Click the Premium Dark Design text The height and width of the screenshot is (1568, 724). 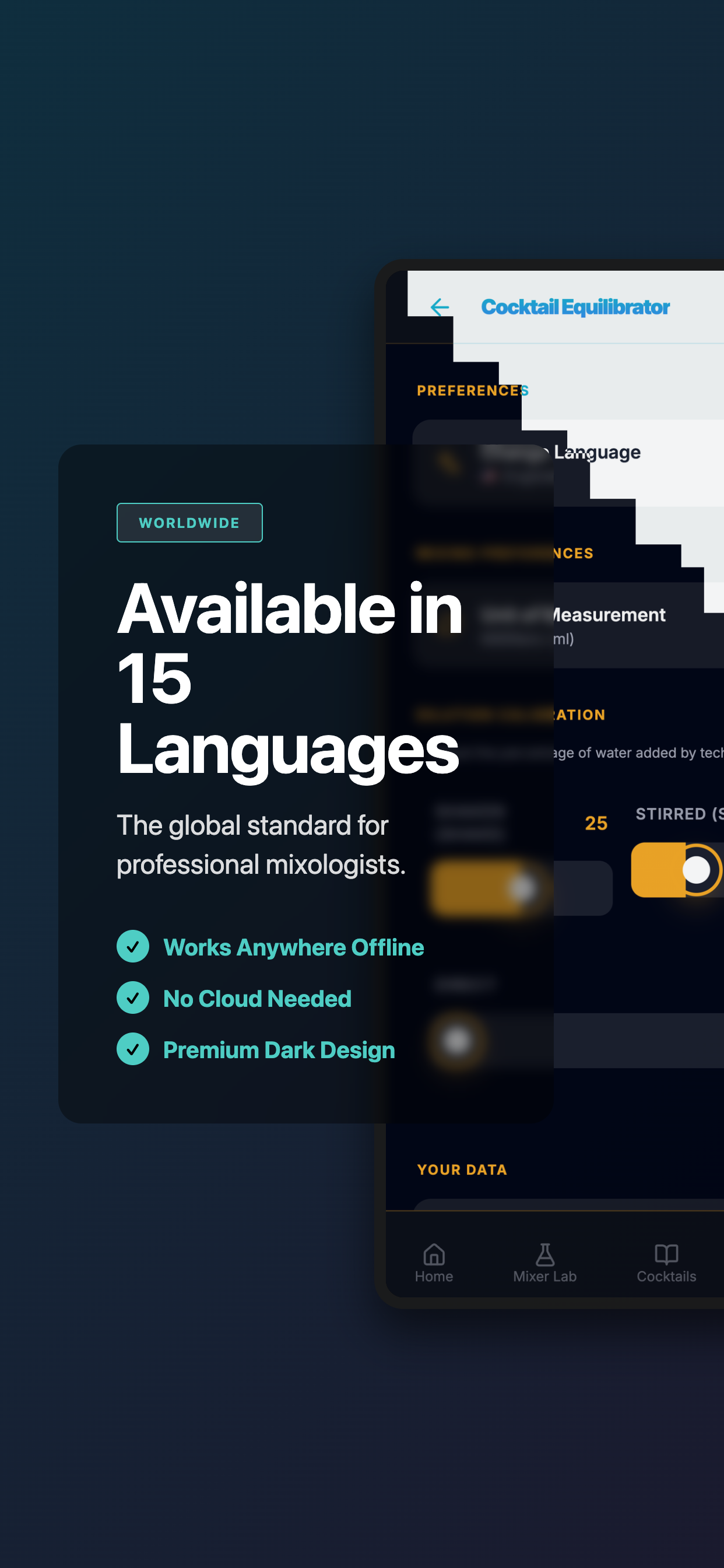click(x=279, y=1050)
